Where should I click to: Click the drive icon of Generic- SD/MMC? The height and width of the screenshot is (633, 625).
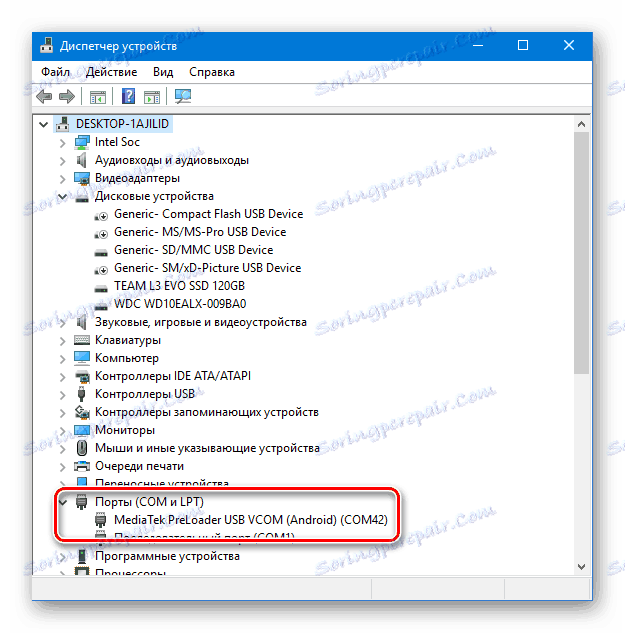[101, 252]
